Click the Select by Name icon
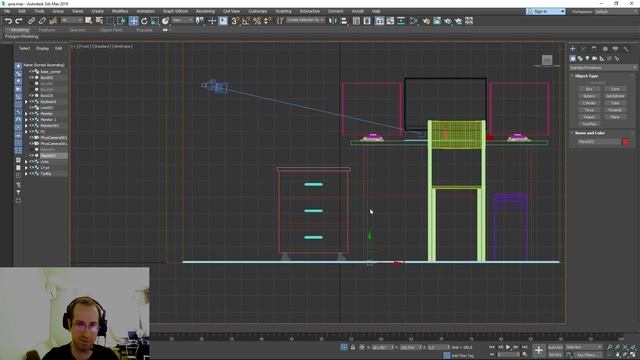 (x=99, y=21)
